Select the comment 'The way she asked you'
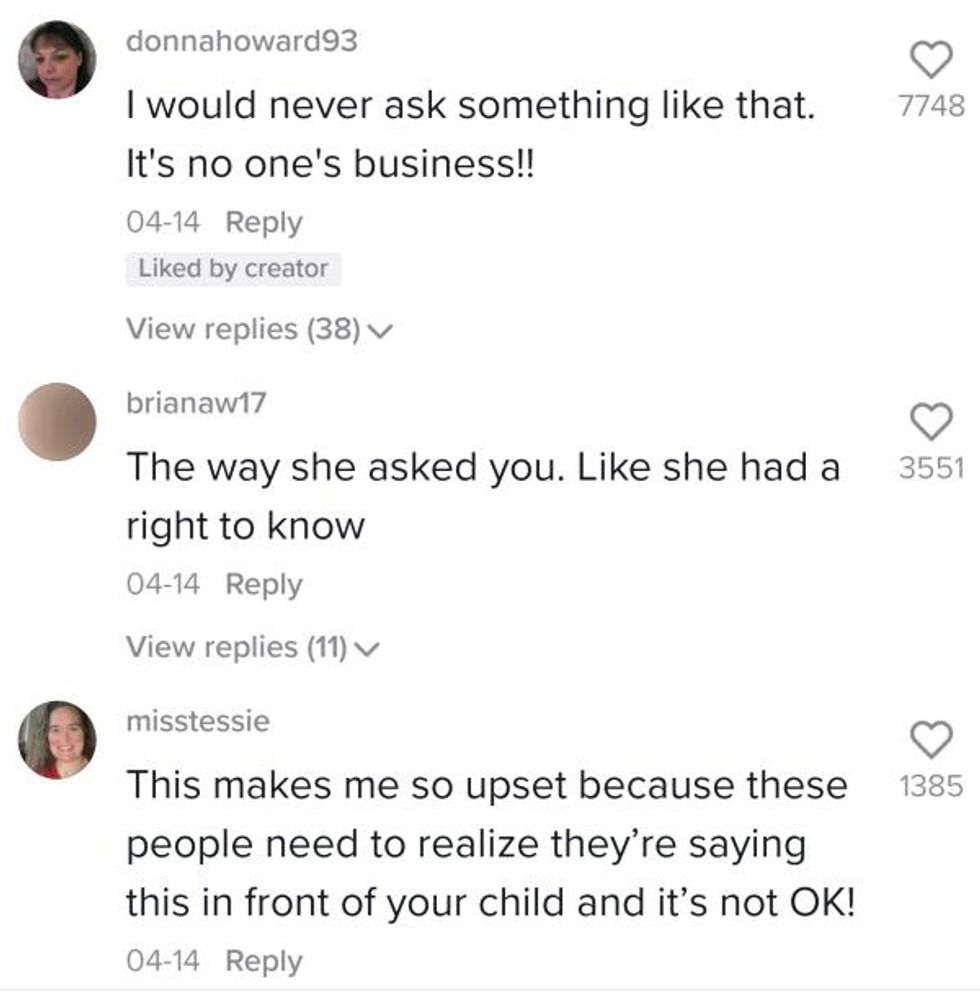This screenshot has width=980, height=995. click(x=482, y=468)
